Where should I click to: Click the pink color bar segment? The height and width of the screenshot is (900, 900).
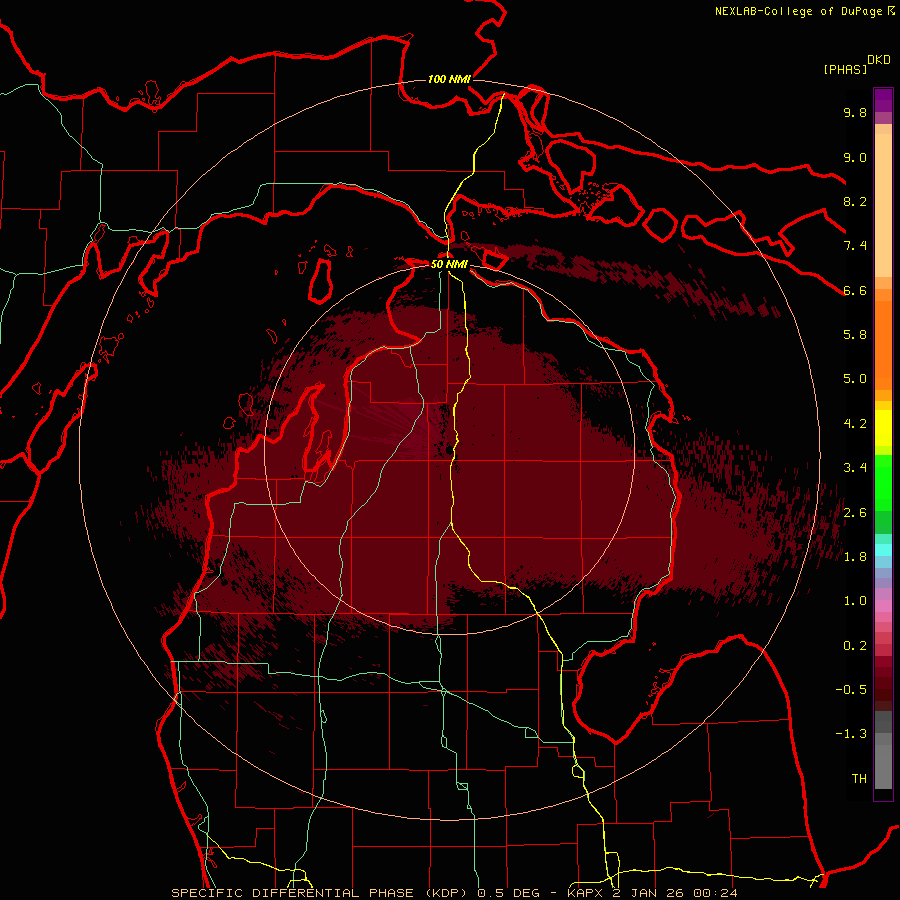(x=883, y=606)
